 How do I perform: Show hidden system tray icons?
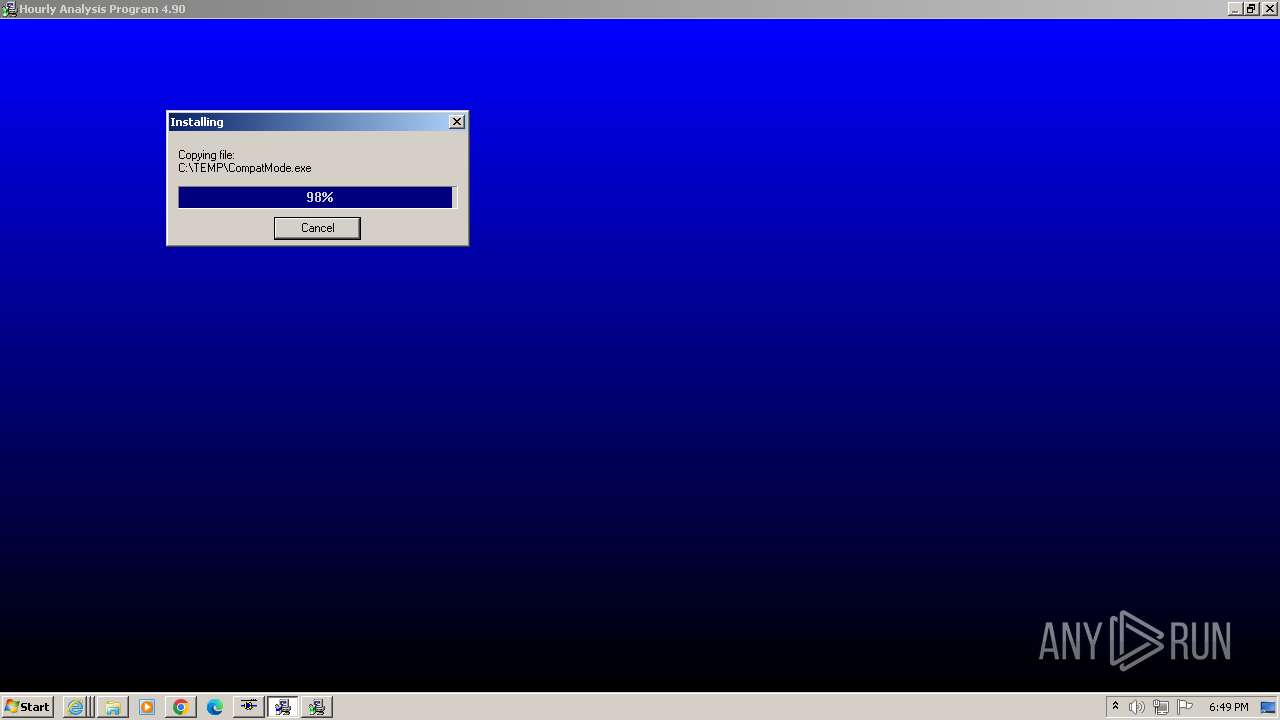pyautogui.click(x=1115, y=707)
